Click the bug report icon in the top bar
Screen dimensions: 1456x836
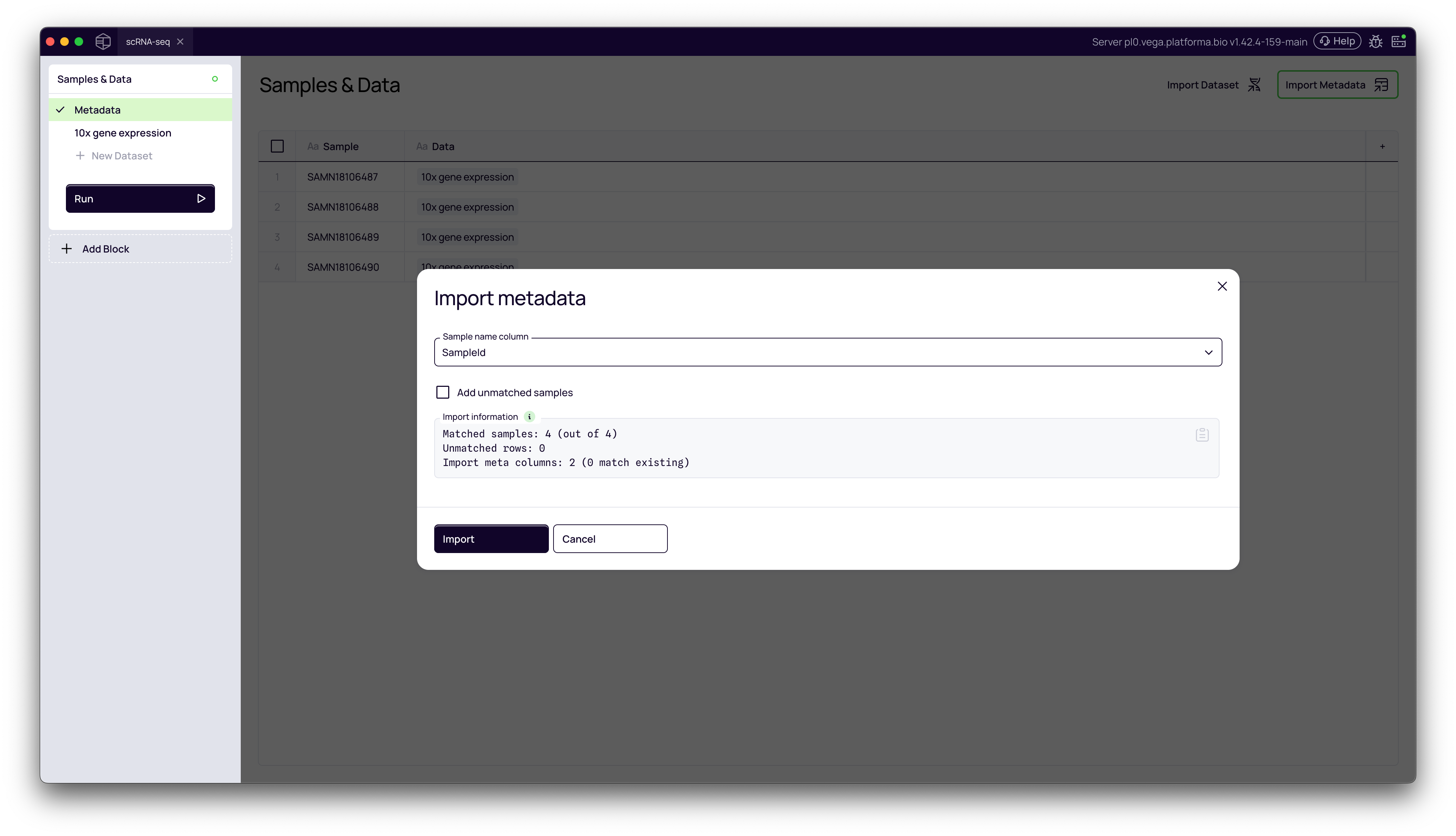click(x=1376, y=41)
